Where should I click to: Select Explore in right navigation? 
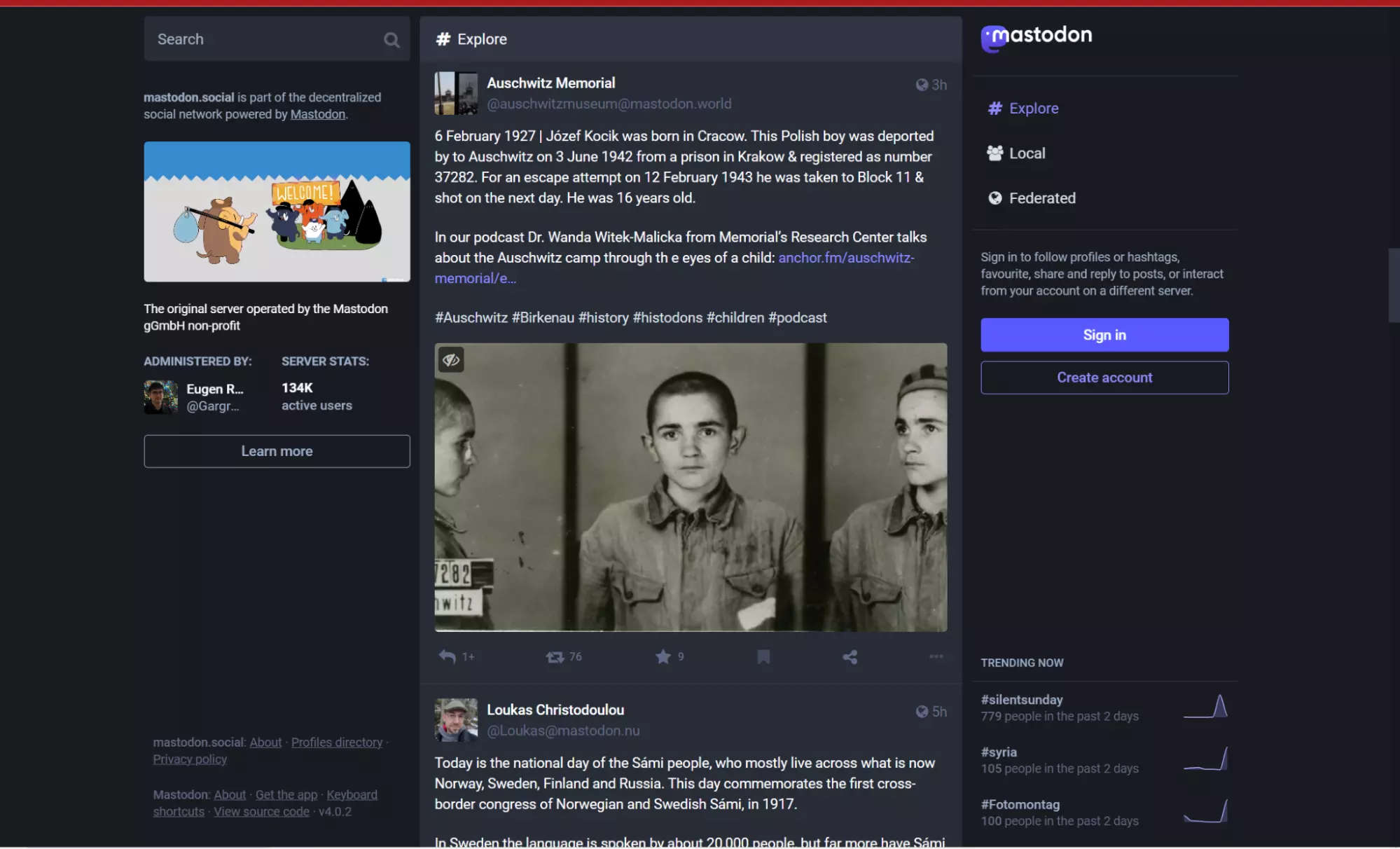(1033, 109)
